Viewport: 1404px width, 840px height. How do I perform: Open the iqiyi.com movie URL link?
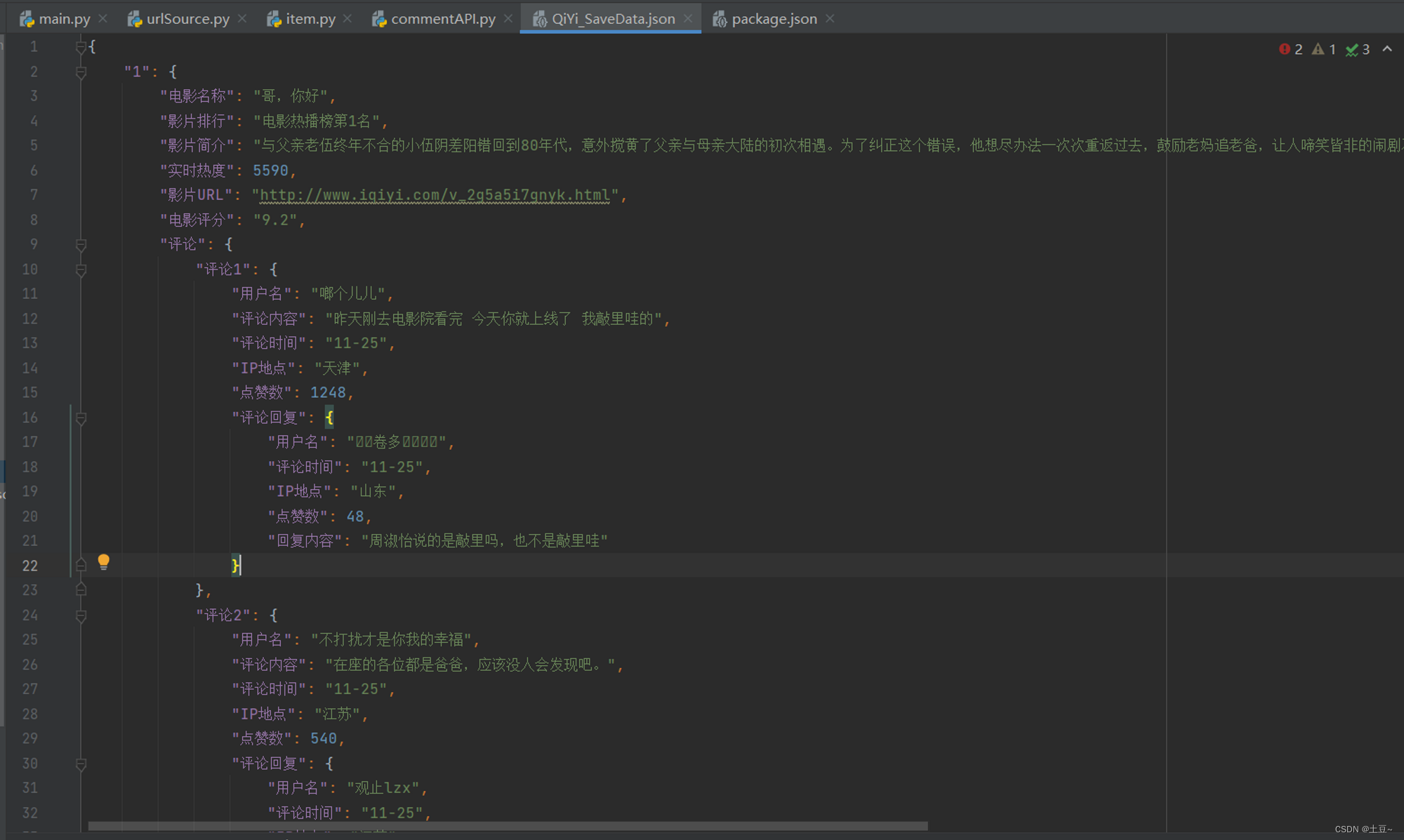pyautogui.click(x=434, y=195)
